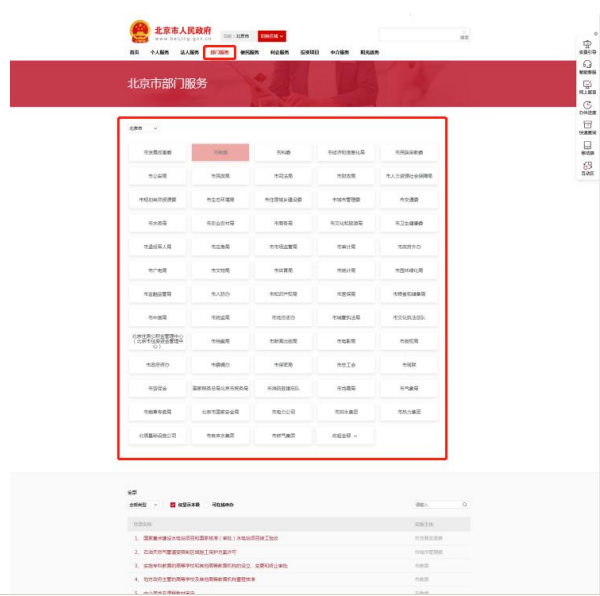
Task: Click the bottom 互动 icon in right sidebar
Action: [x=587, y=167]
